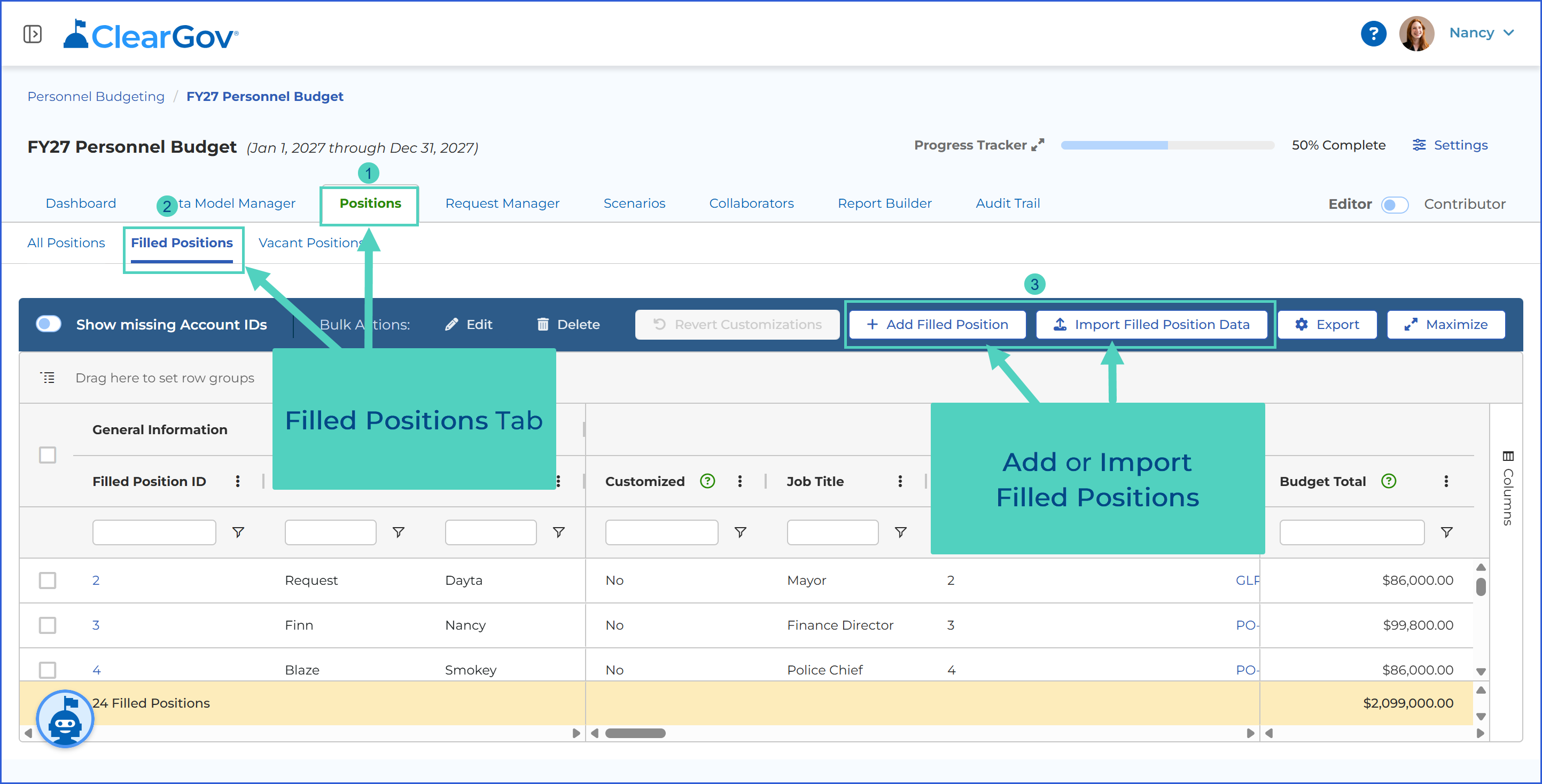The width and height of the screenshot is (1542, 784).
Task: Toggle Show missing Account IDs switch
Action: [x=49, y=324]
